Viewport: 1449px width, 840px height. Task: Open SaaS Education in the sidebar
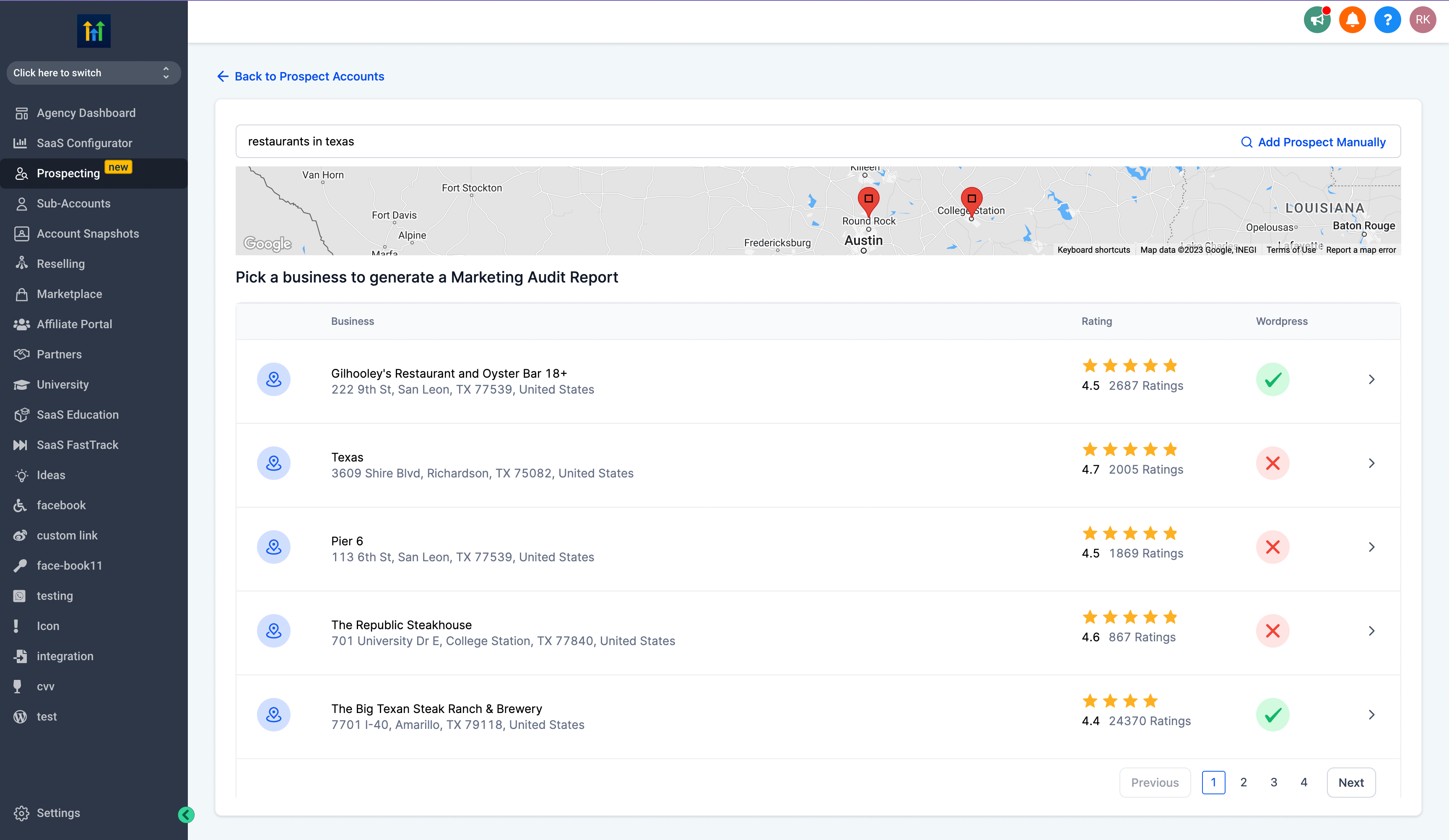[94, 415]
